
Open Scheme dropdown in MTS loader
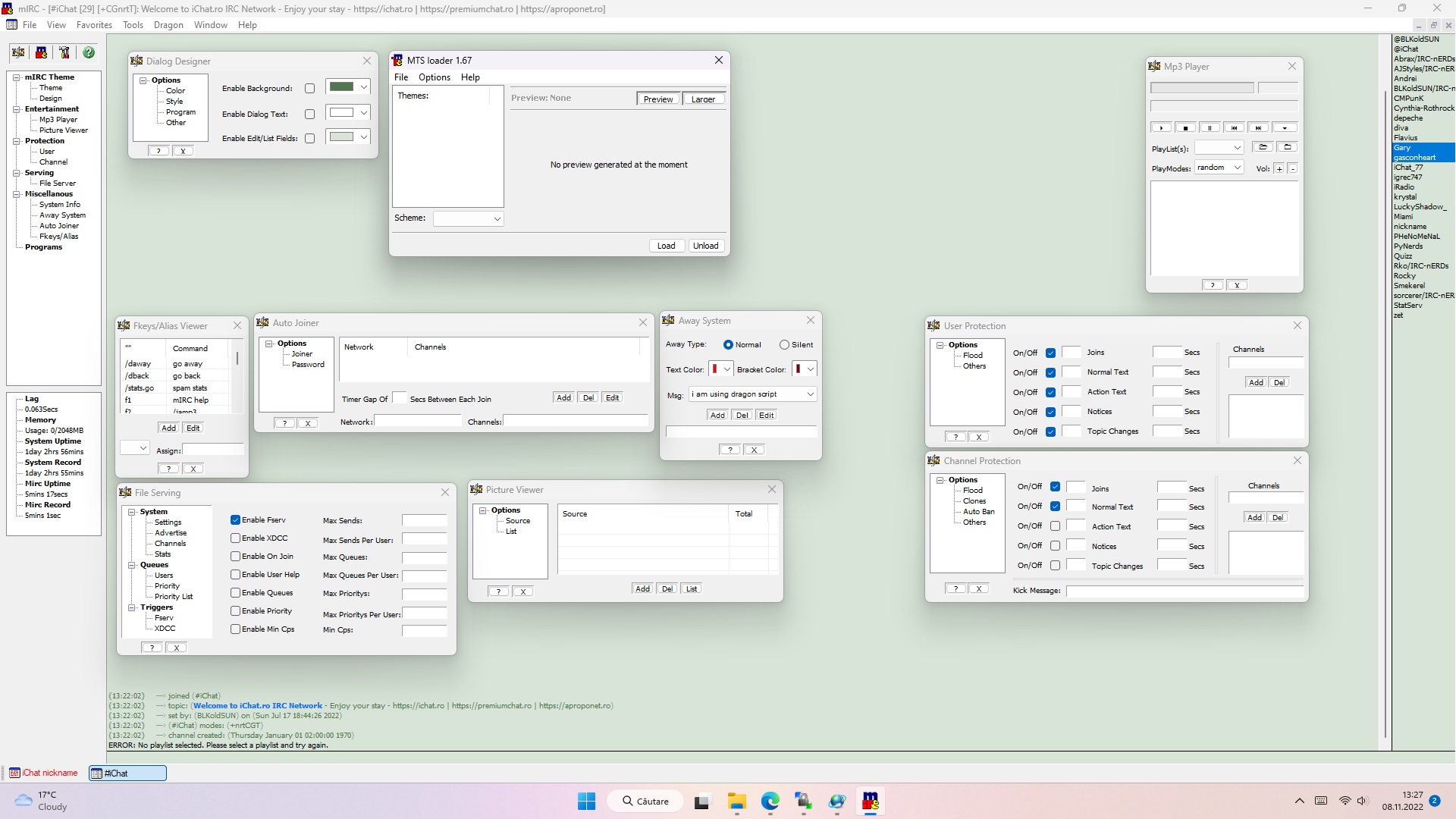tap(468, 218)
